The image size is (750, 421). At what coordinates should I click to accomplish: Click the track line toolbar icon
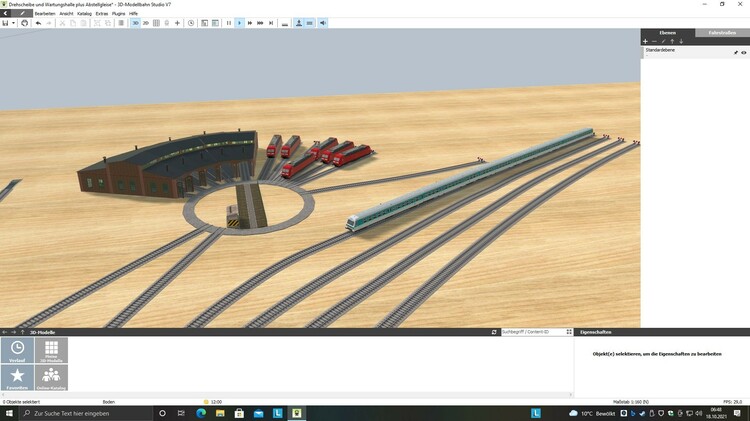(285, 23)
